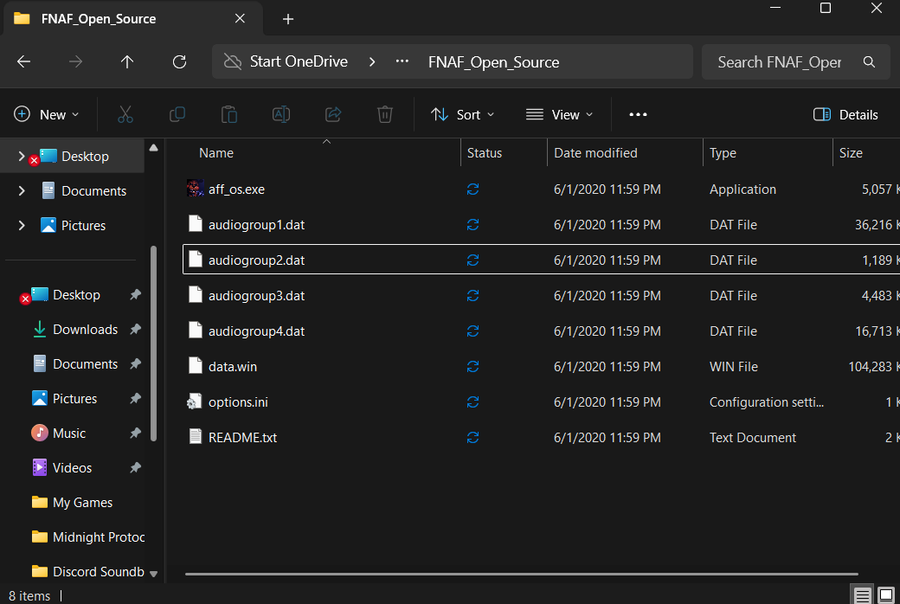Sort files by Status column

(484, 153)
